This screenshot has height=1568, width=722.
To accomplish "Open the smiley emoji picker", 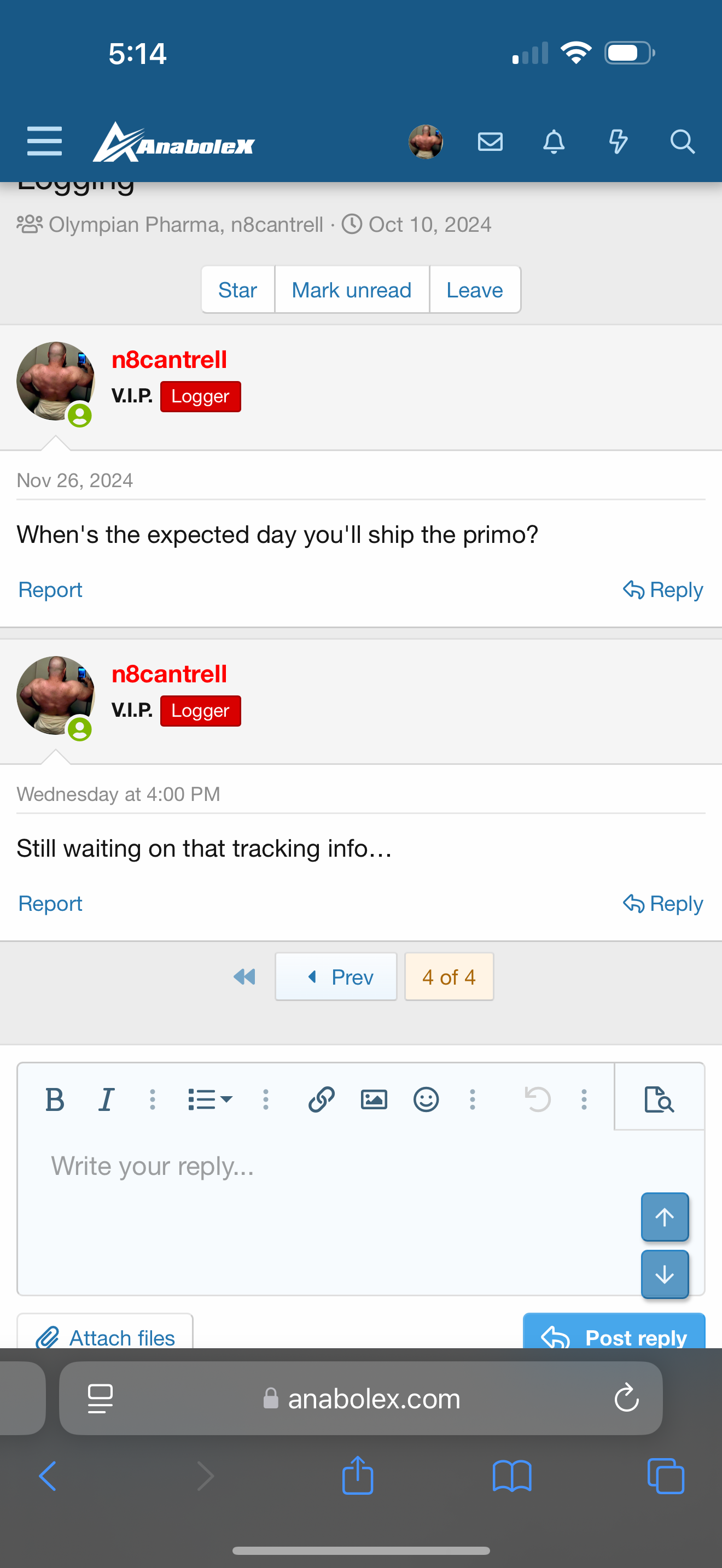I will pyautogui.click(x=426, y=1099).
